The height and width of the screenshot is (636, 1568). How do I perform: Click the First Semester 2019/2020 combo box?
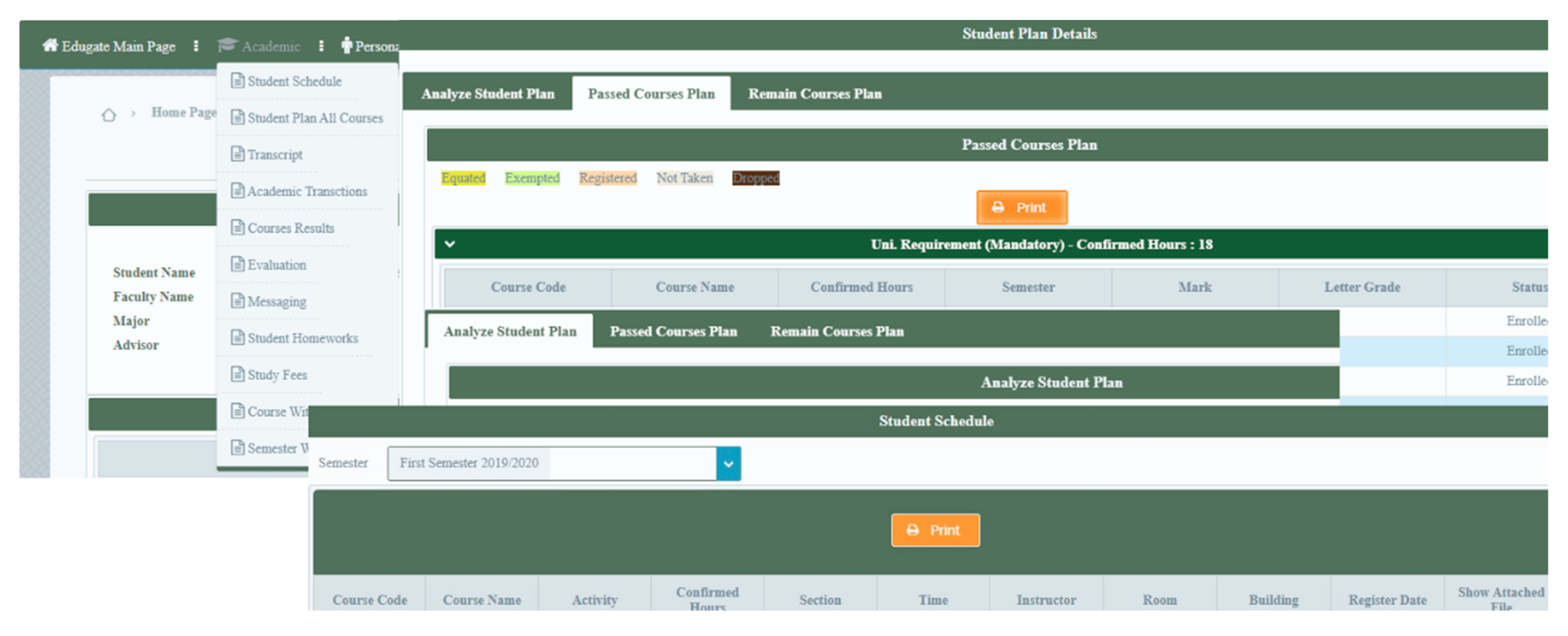tap(551, 464)
